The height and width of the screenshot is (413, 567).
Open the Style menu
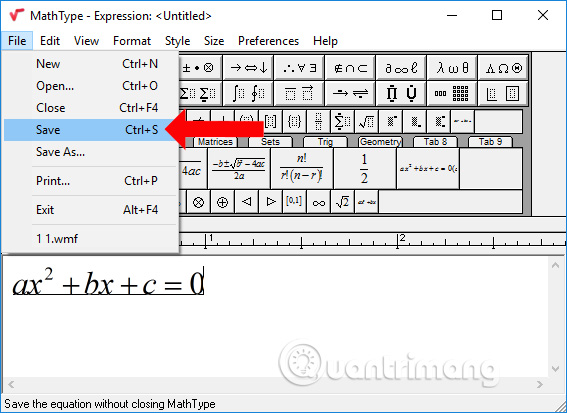click(178, 41)
